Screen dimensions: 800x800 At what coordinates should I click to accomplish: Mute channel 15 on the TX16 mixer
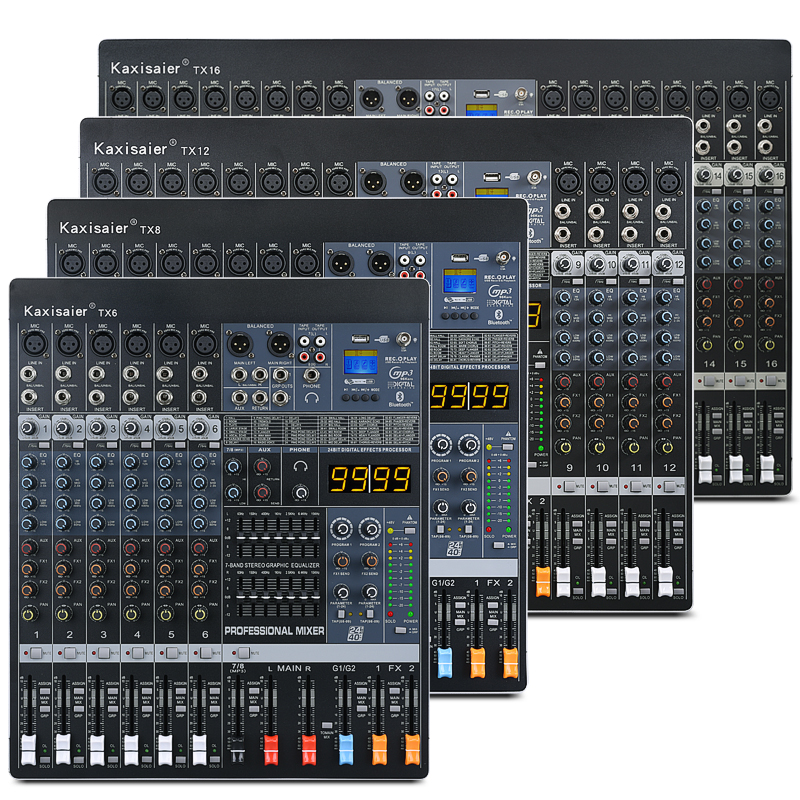pyautogui.click(x=740, y=381)
